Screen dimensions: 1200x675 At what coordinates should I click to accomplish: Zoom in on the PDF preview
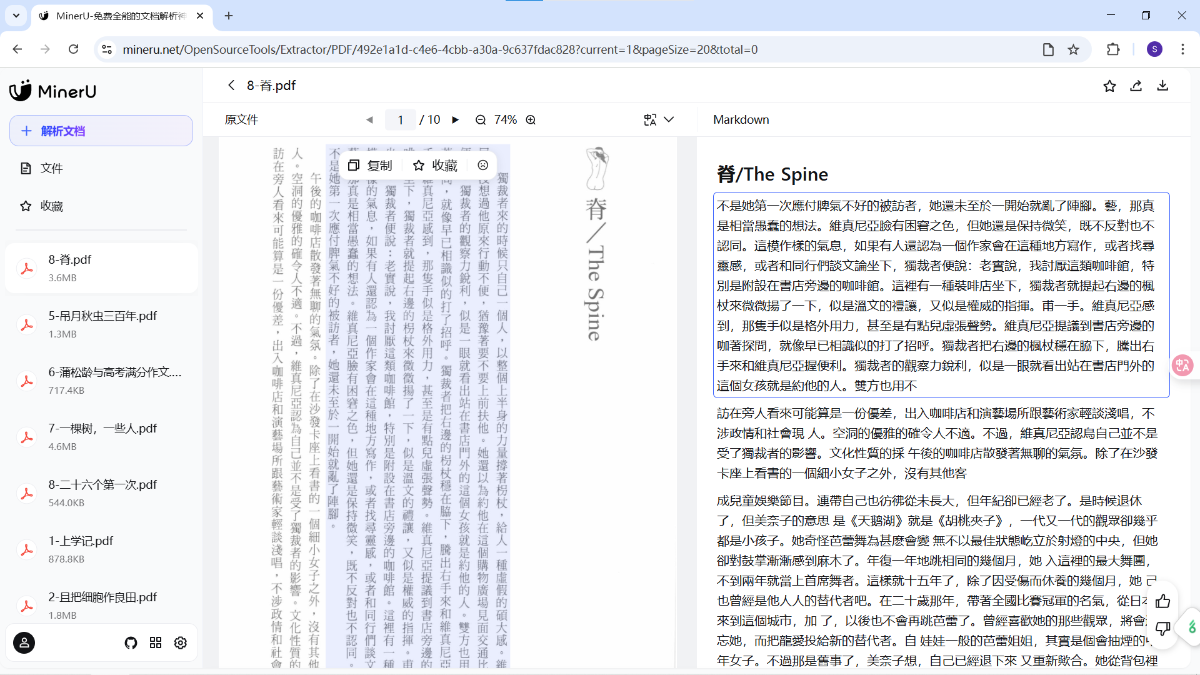531,120
